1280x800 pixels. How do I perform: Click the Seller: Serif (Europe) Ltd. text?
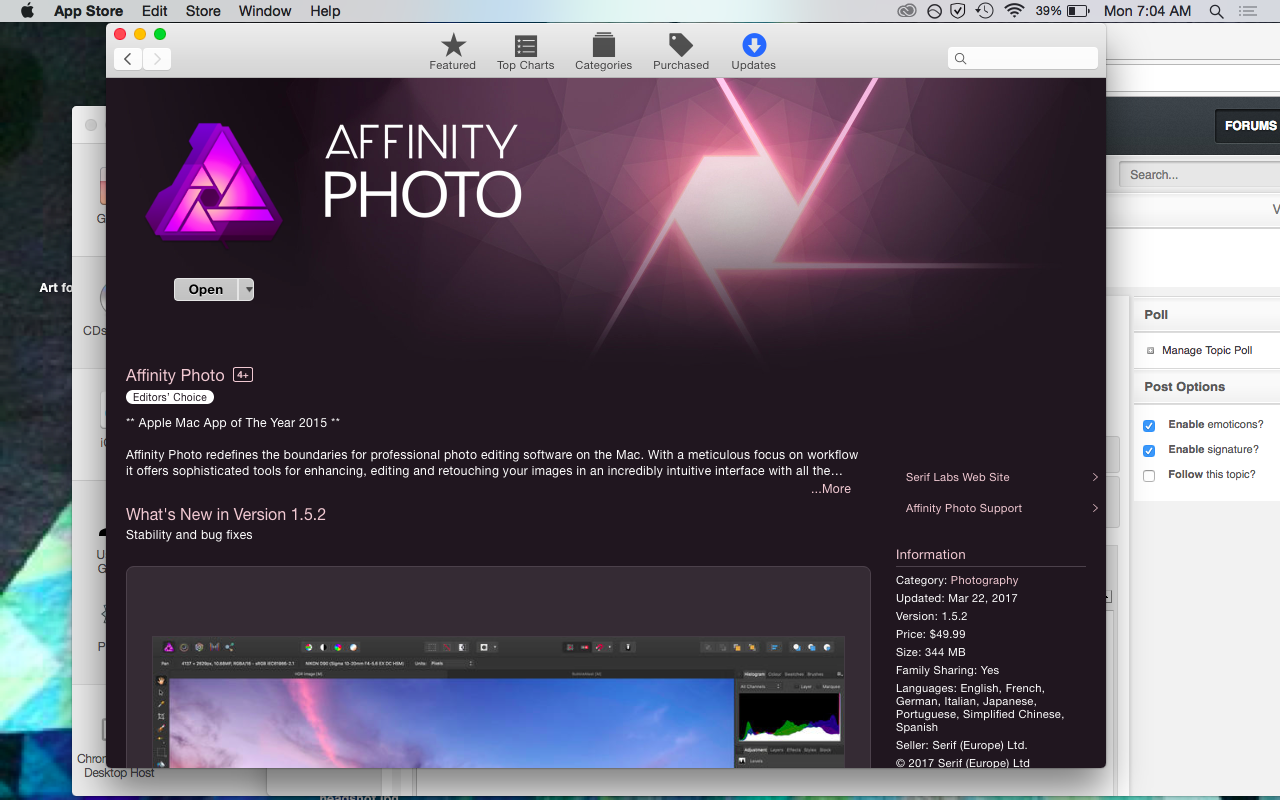[962, 745]
